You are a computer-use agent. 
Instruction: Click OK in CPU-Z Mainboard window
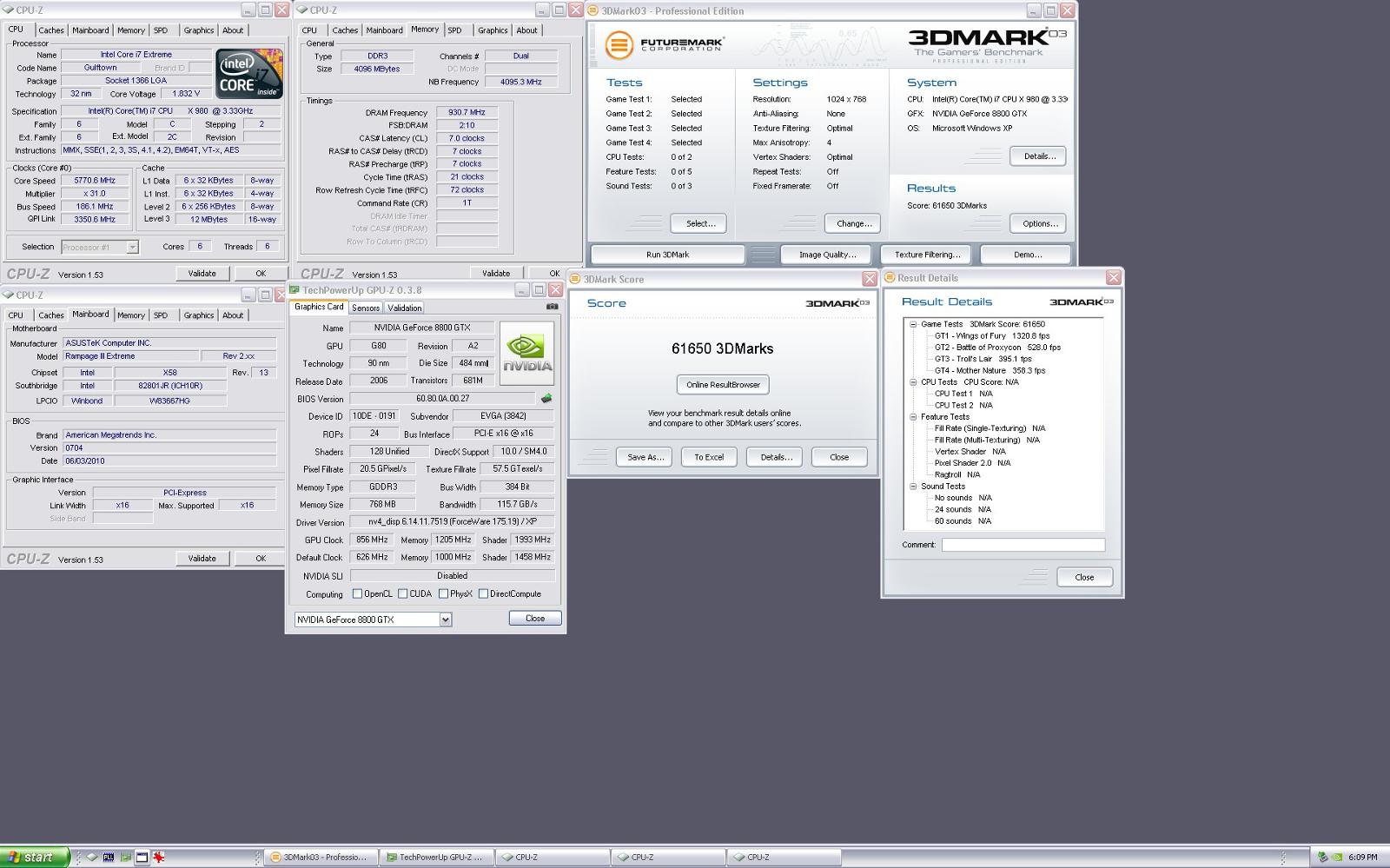pos(260,559)
